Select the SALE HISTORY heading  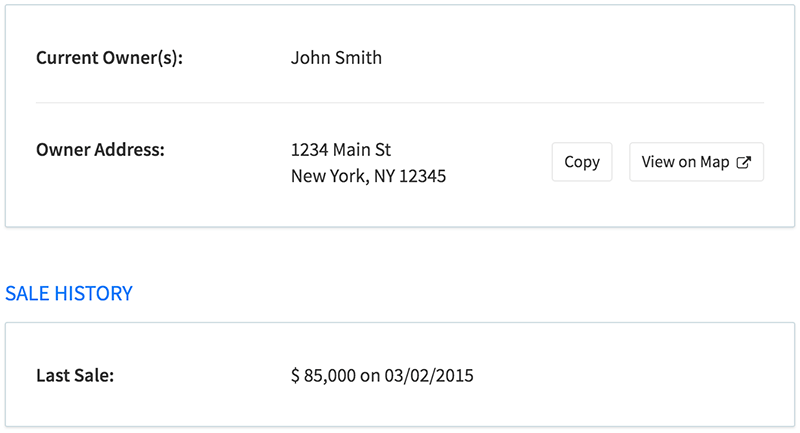click(x=69, y=293)
